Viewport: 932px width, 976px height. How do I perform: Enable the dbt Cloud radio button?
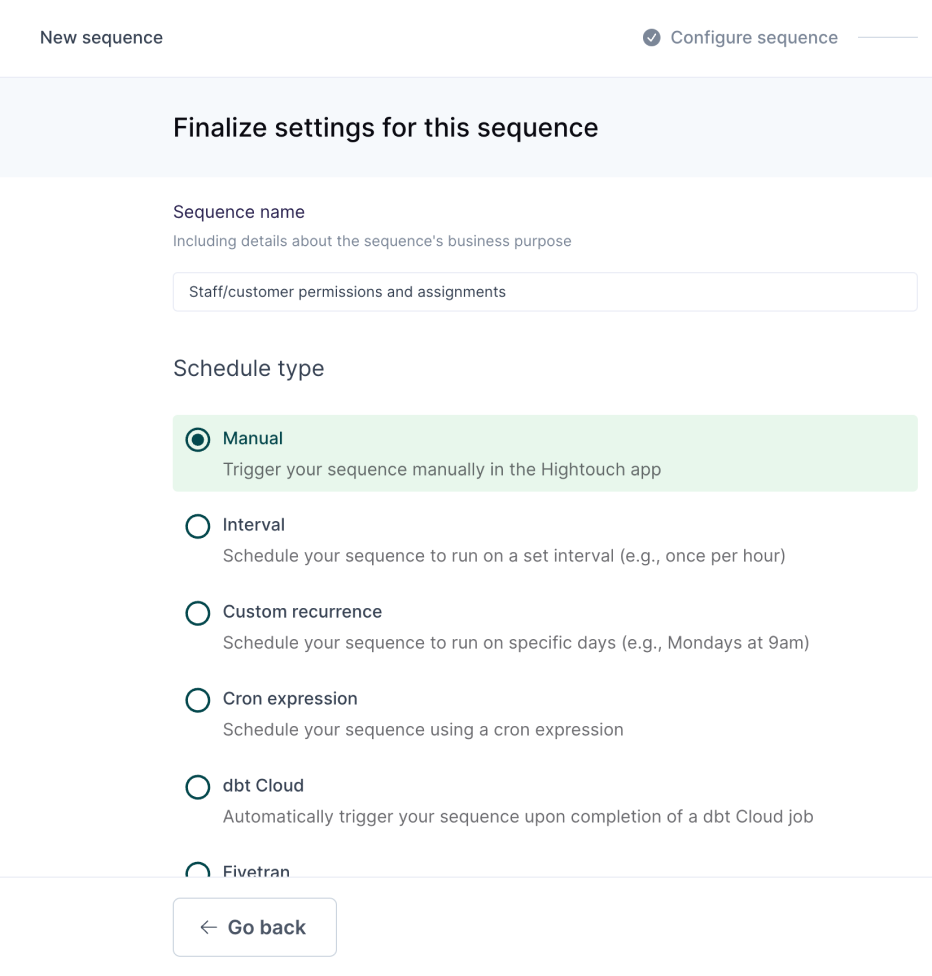[198, 787]
